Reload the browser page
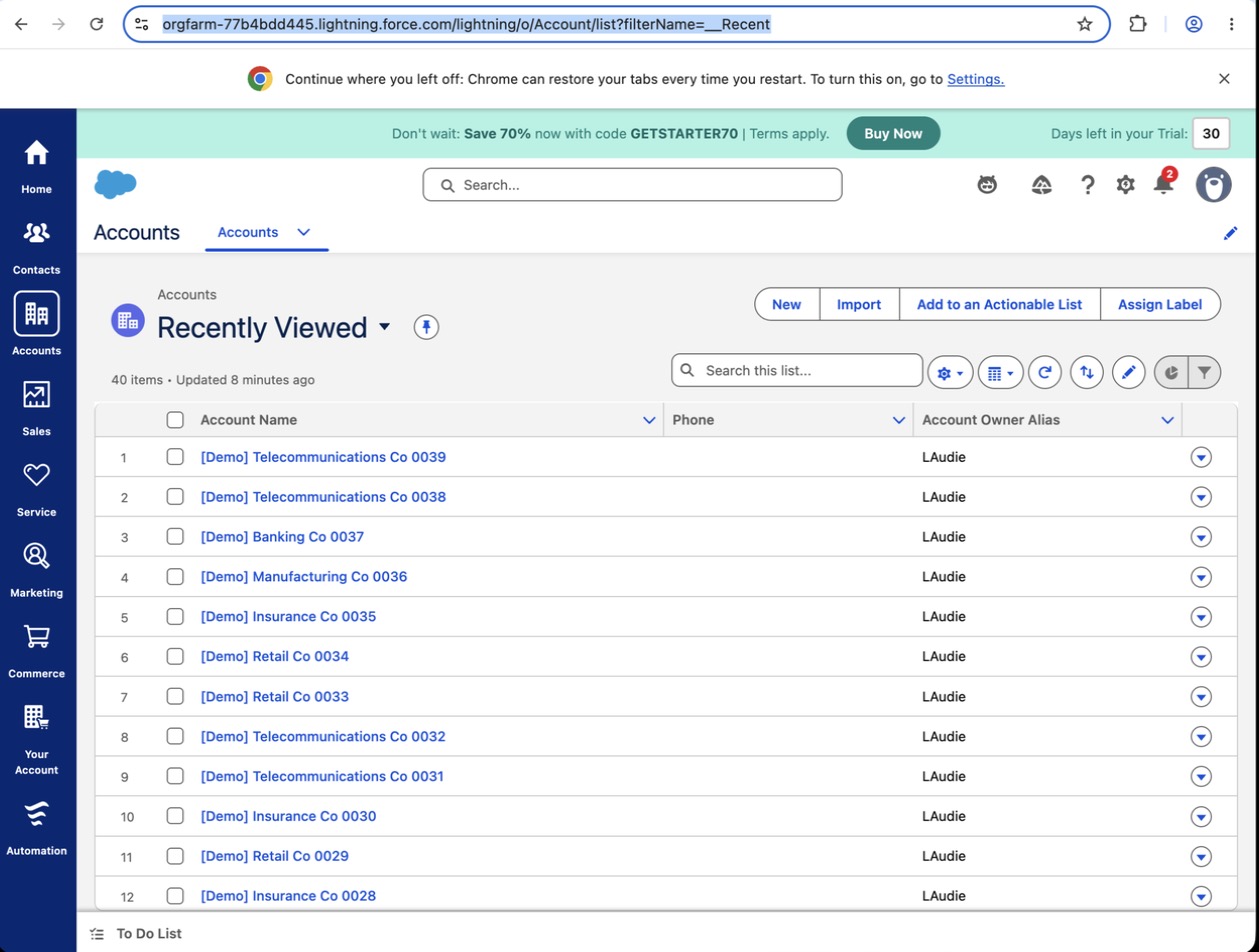The image size is (1259, 952). (x=96, y=24)
